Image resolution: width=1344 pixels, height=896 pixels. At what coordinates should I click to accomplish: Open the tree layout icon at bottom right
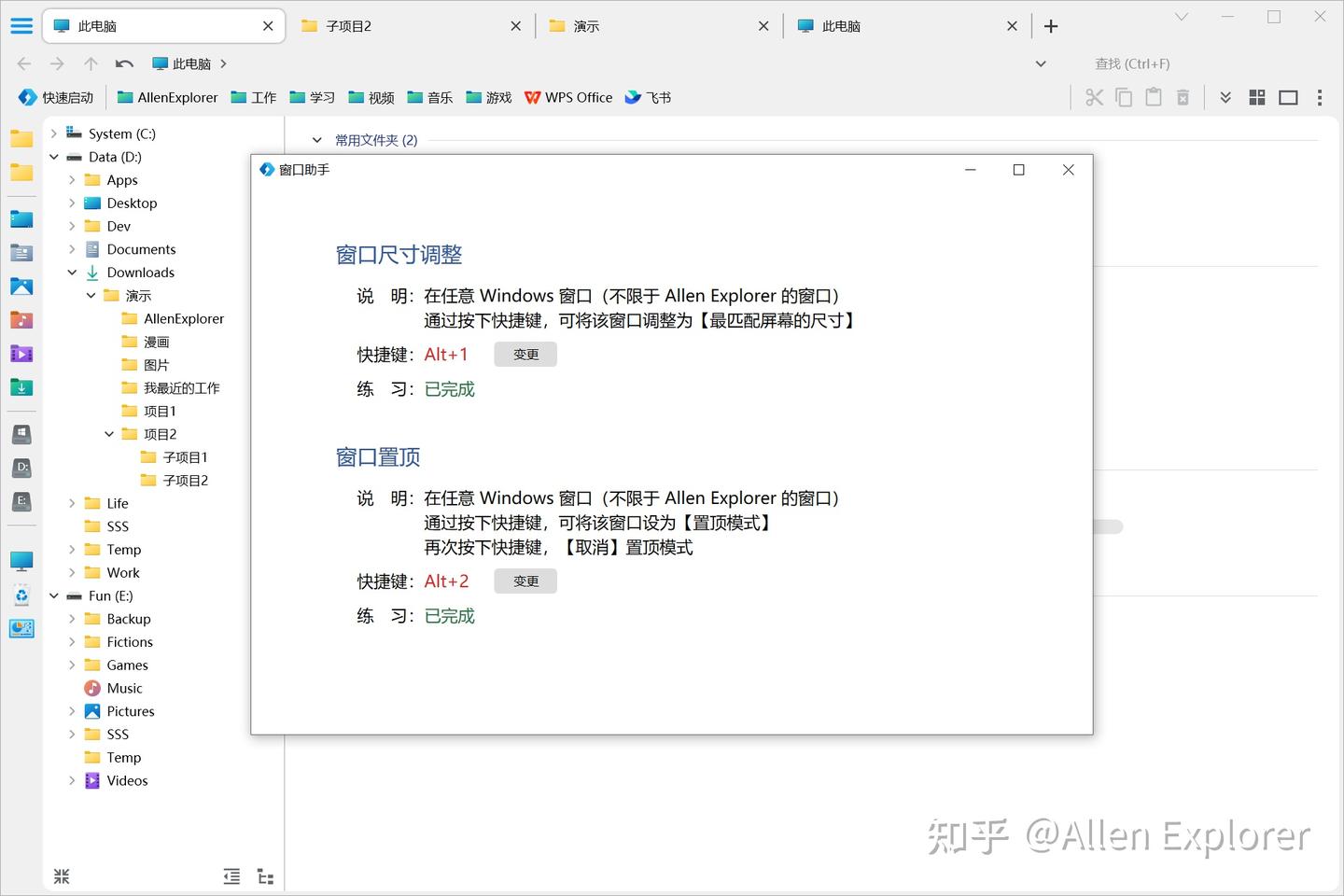[x=265, y=876]
